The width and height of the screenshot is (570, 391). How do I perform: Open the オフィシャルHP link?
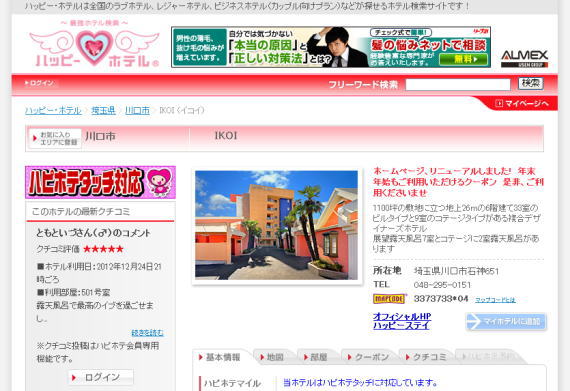coord(402,317)
